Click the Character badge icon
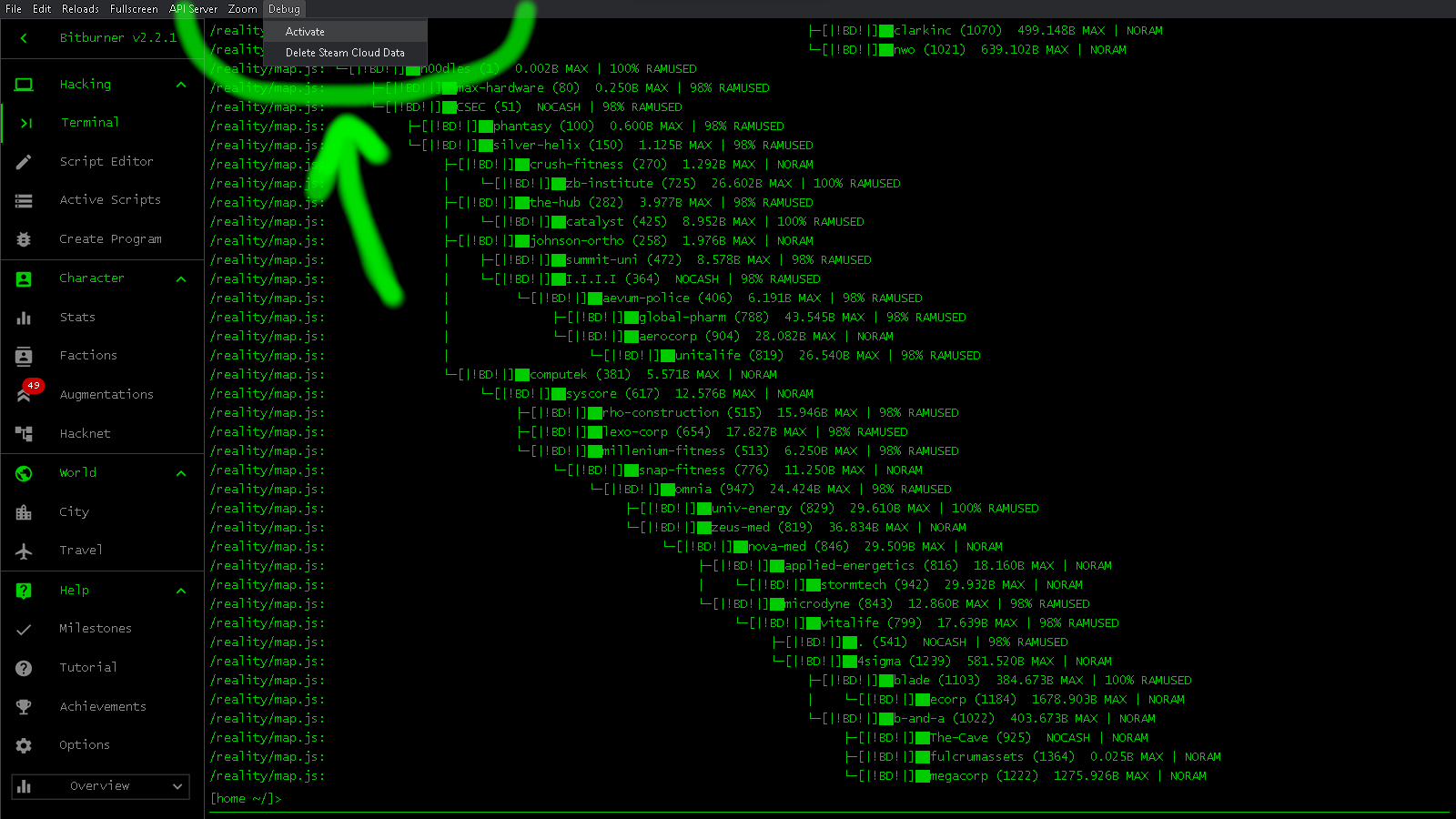1456x819 pixels. tap(24, 279)
